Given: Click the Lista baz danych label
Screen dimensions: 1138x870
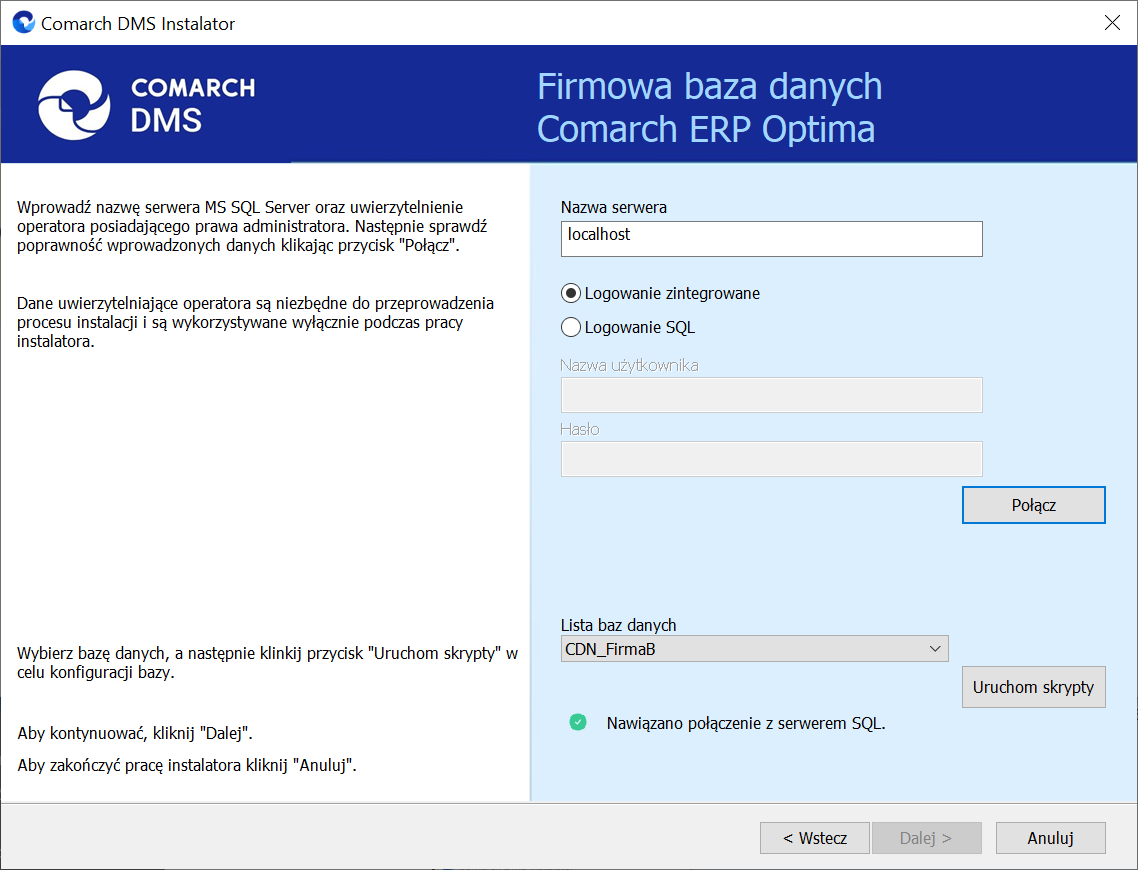Looking at the screenshot, I should (x=618, y=625).
